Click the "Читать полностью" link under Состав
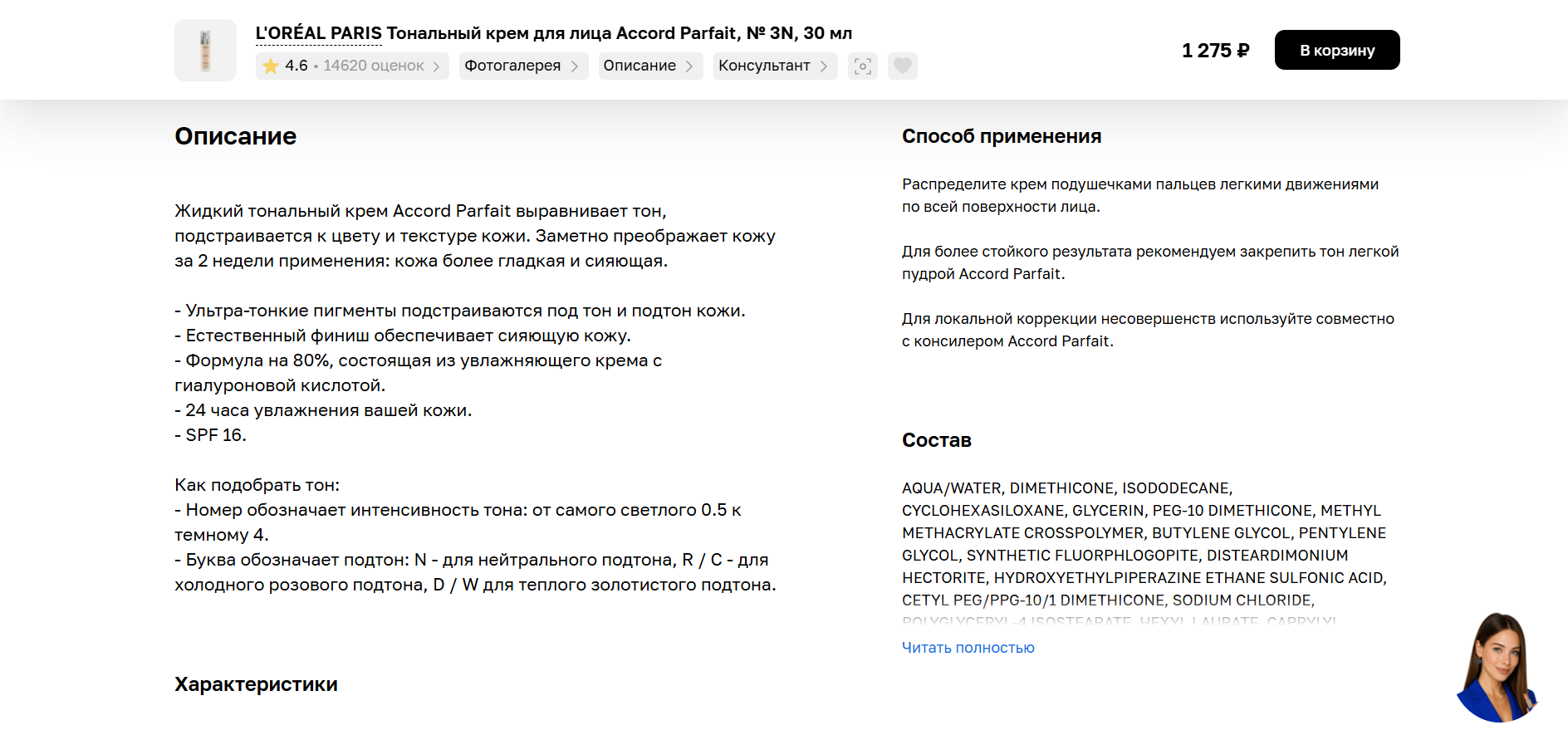 click(968, 648)
